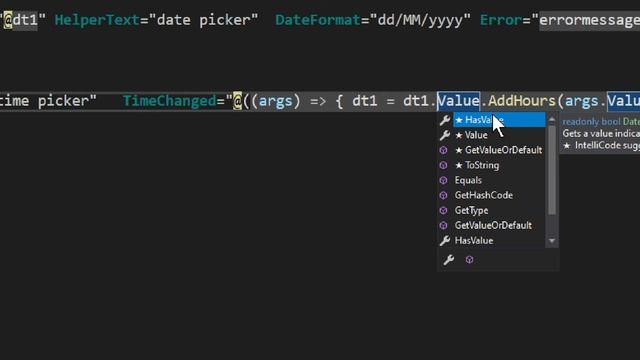Image resolution: width=640 pixels, height=360 pixels.
Task: Select the unstarred GetValueOrDefault entry
Action: [x=499, y=226]
